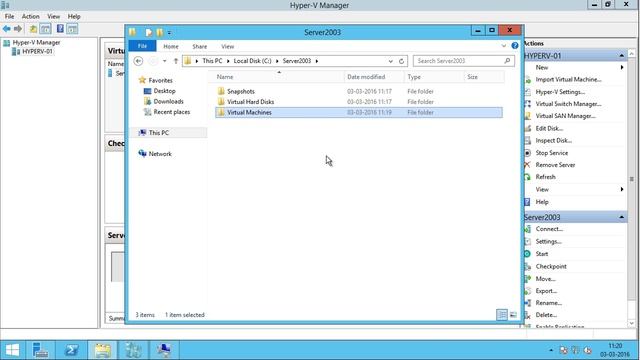
Task: Switch to the Share ribbon tab
Action: click(200, 47)
